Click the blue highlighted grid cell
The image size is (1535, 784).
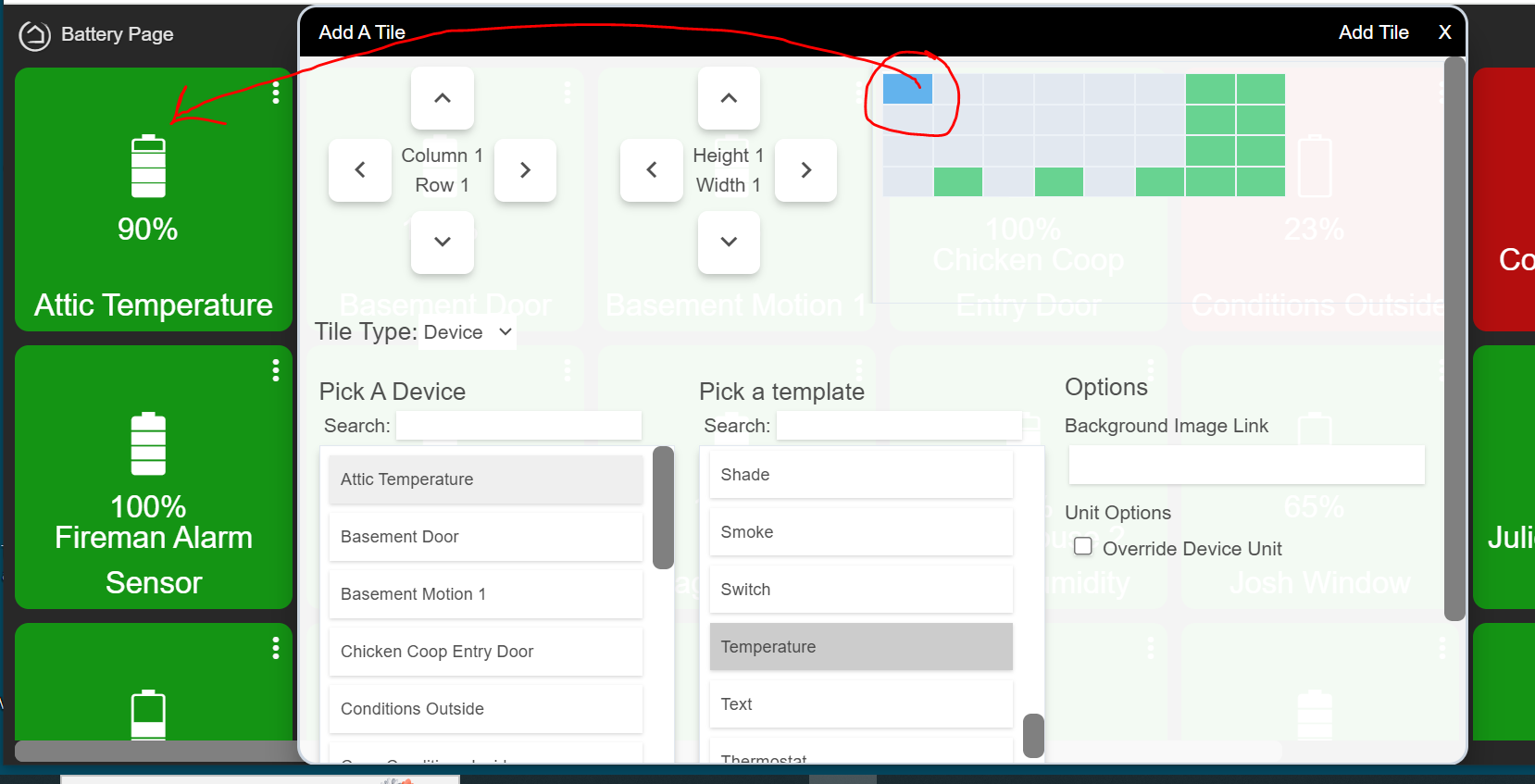coord(907,89)
